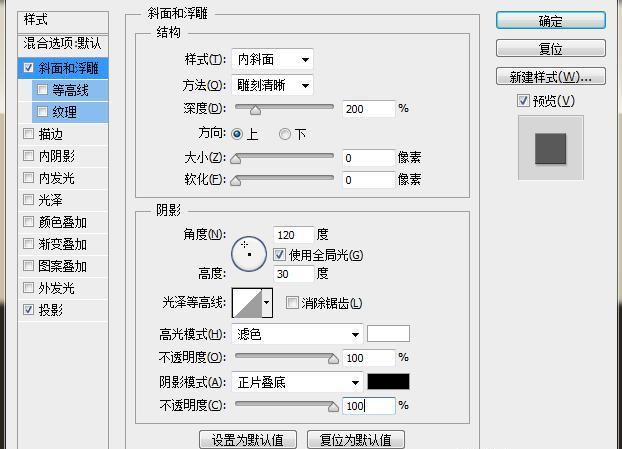Click the highlight 不透明度(O) slider handle

[333, 359]
